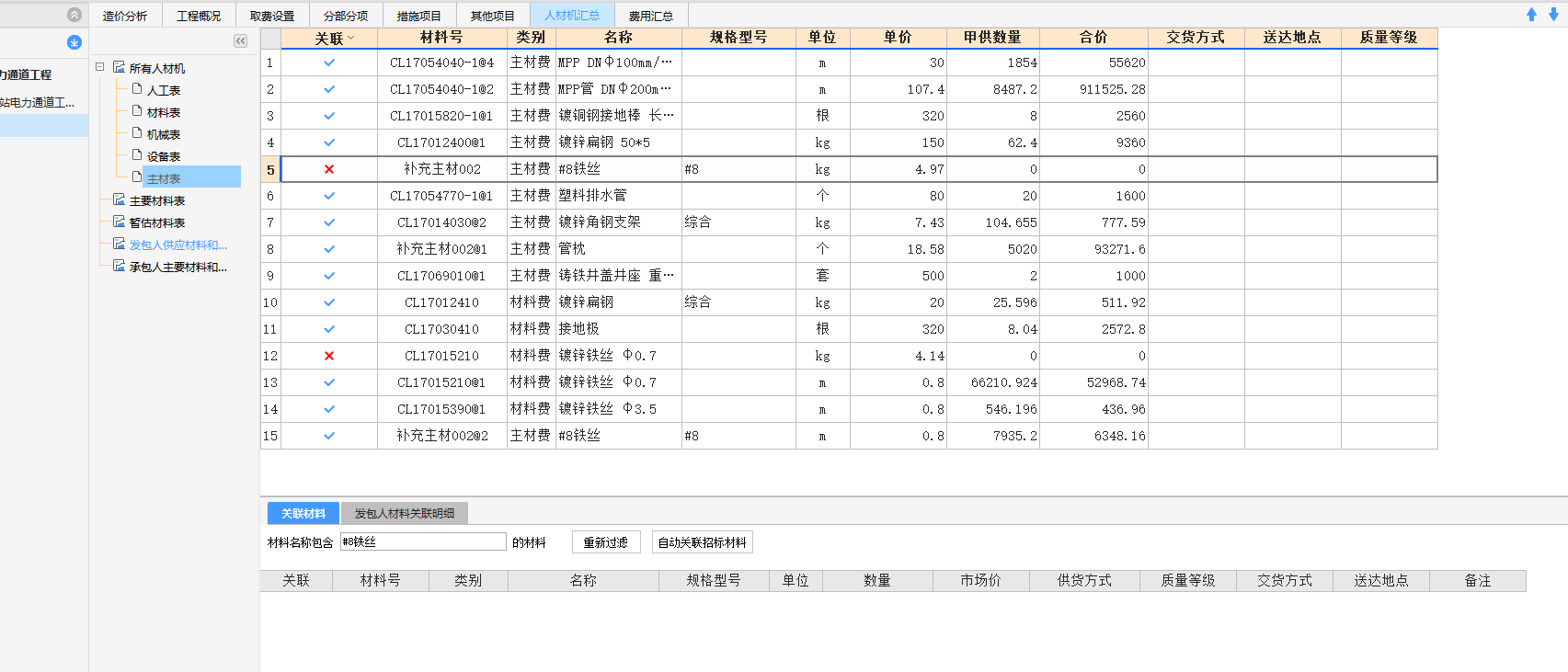Click the 镀锌角钢支架 name cell

tap(619, 222)
